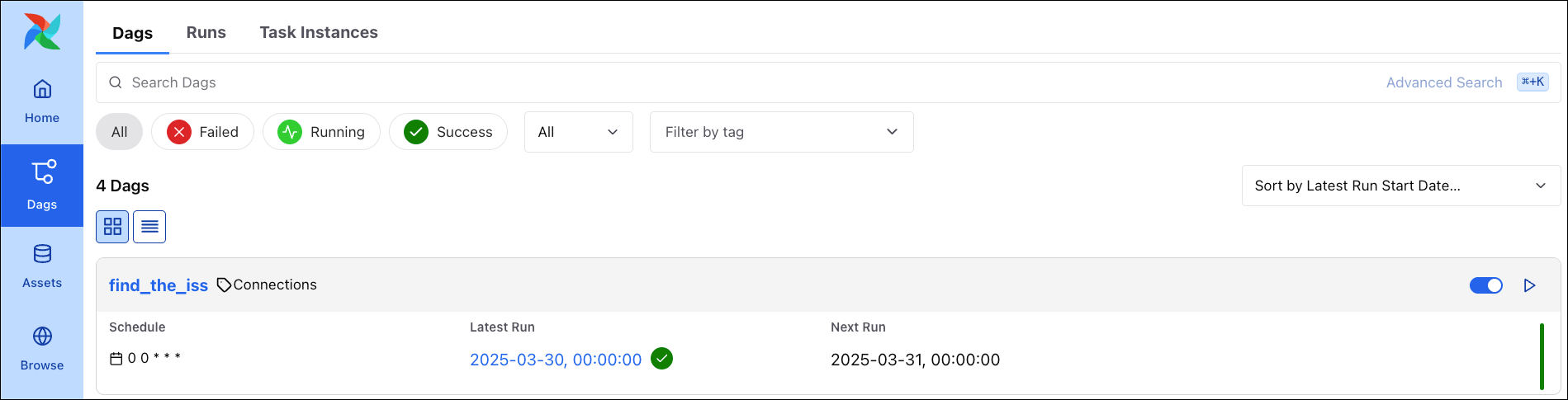This screenshot has width=1568, height=400.
Task: Switch to the Runs tab
Action: coord(206,32)
